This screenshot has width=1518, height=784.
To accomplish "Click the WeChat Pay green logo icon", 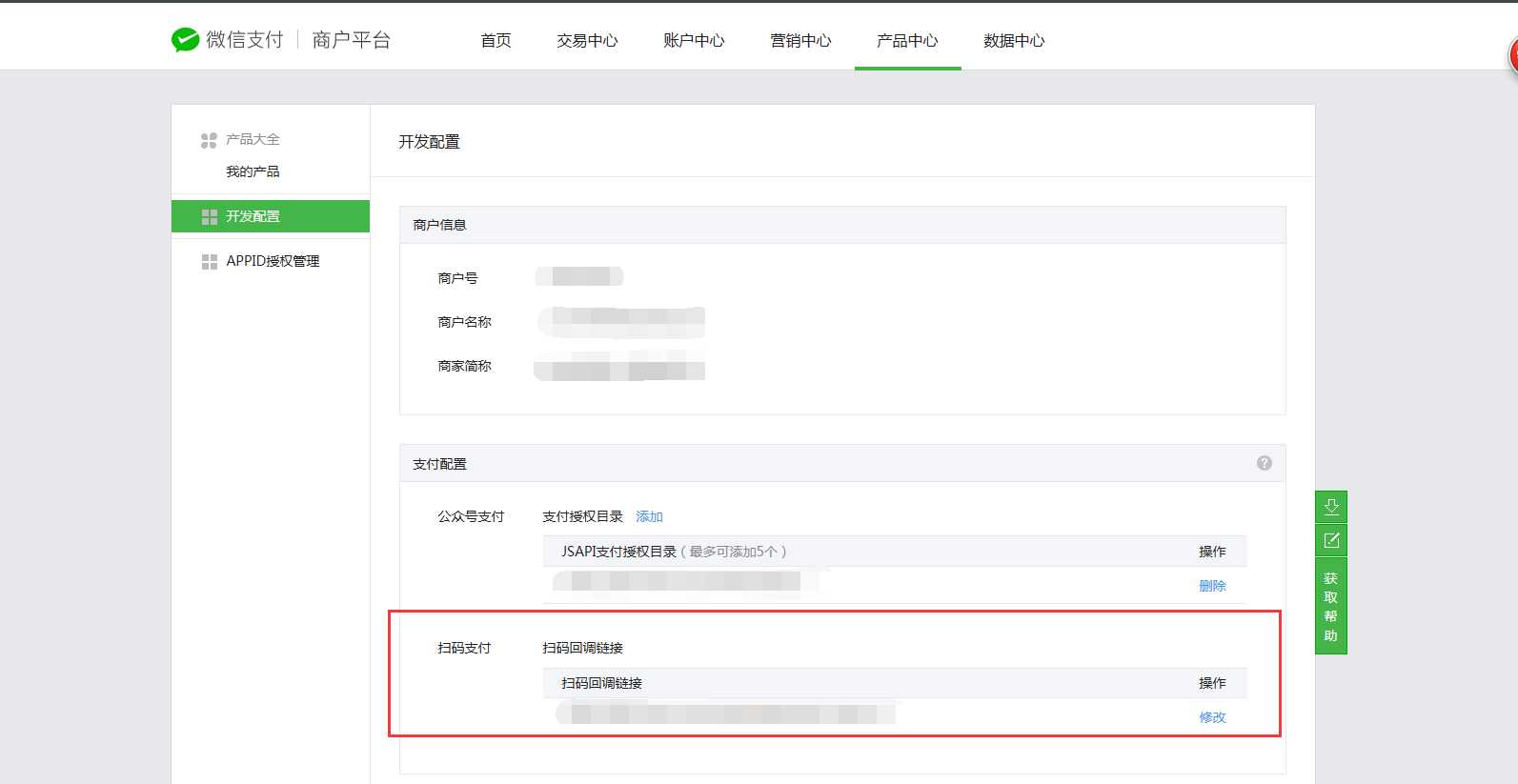I will (185, 39).
